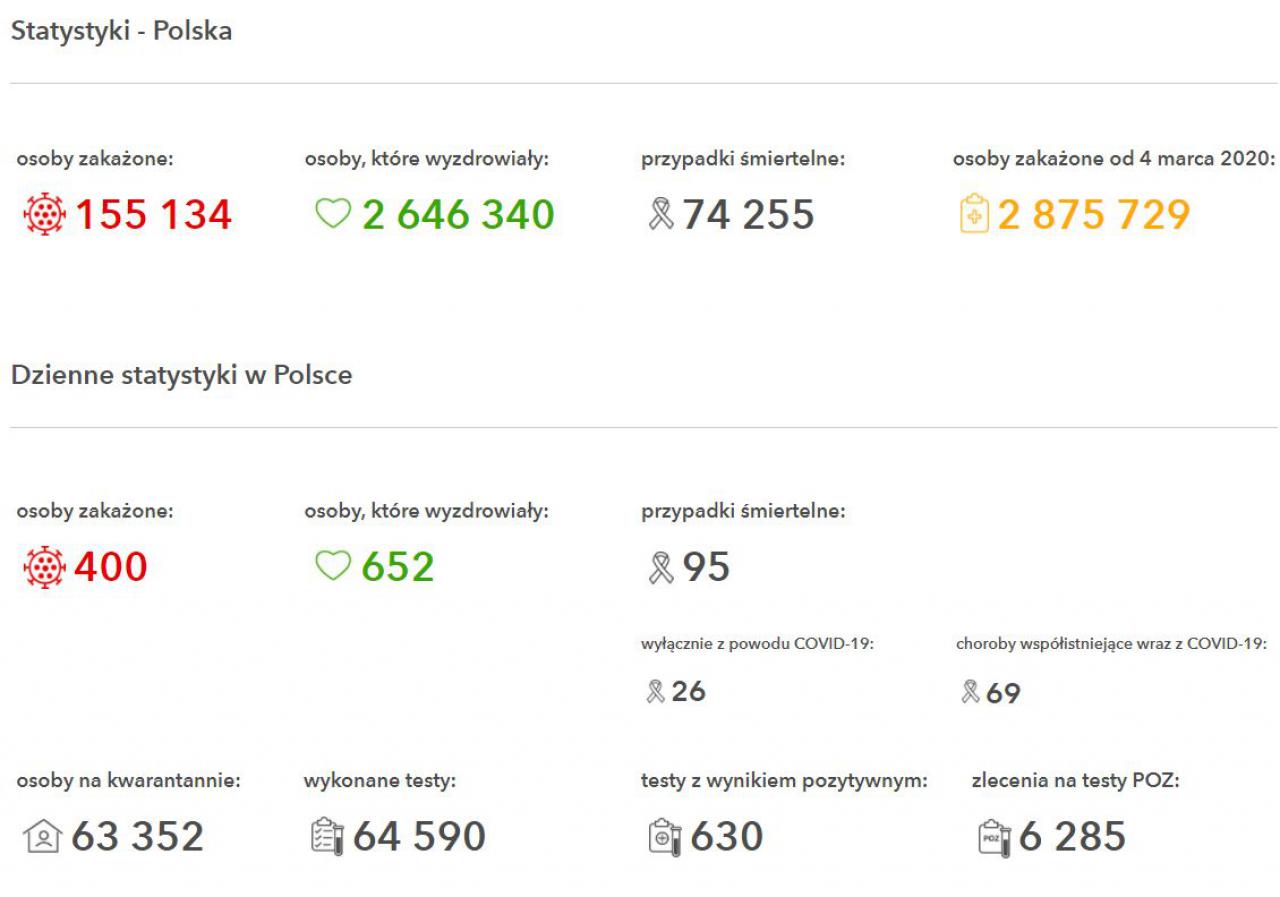This screenshot has height=897, width=1280.
Task: Click the red virus icon beside 400
Action: click(x=44, y=567)
